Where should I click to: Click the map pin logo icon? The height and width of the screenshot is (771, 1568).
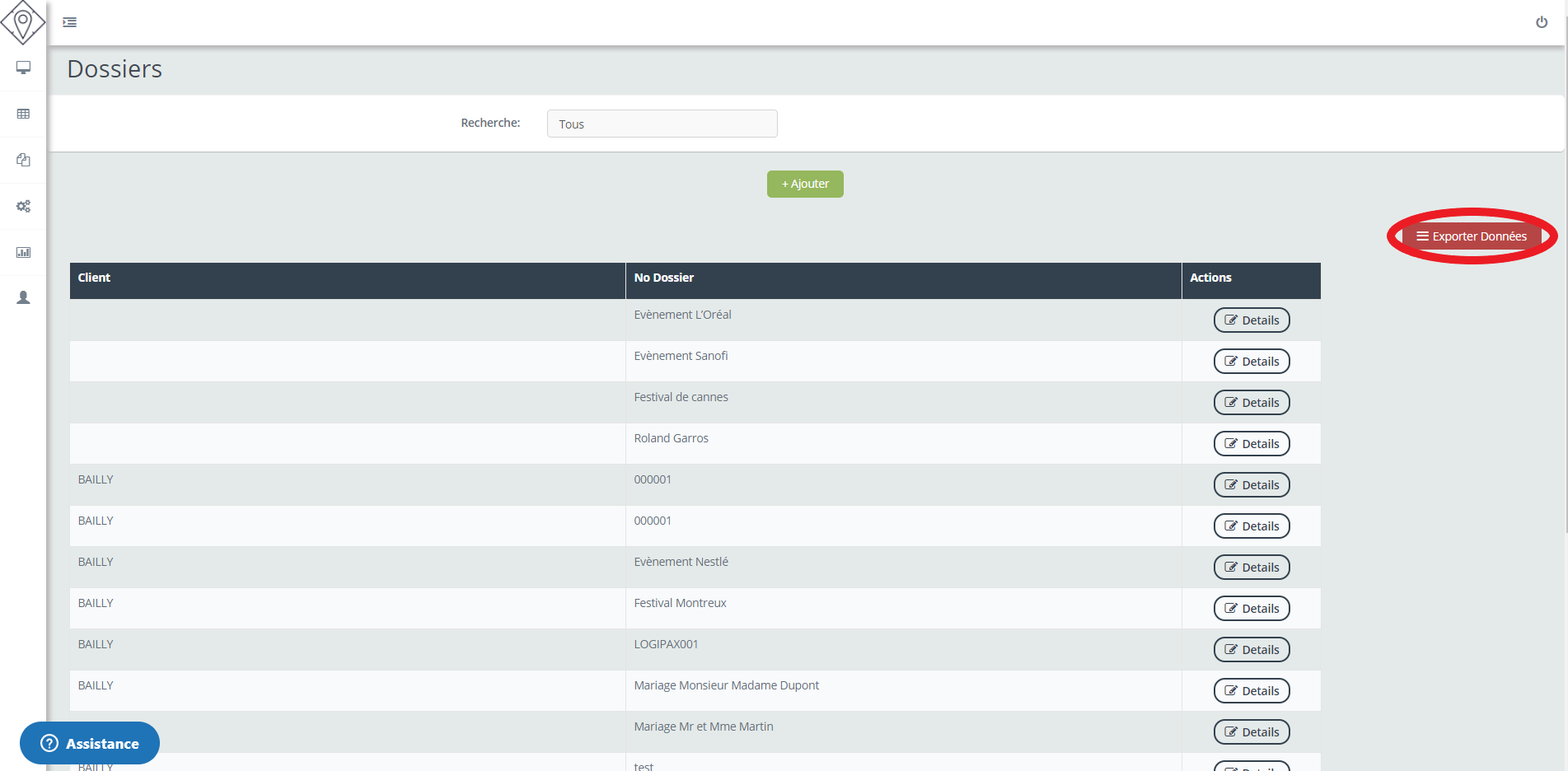click(x=23, y=22)
